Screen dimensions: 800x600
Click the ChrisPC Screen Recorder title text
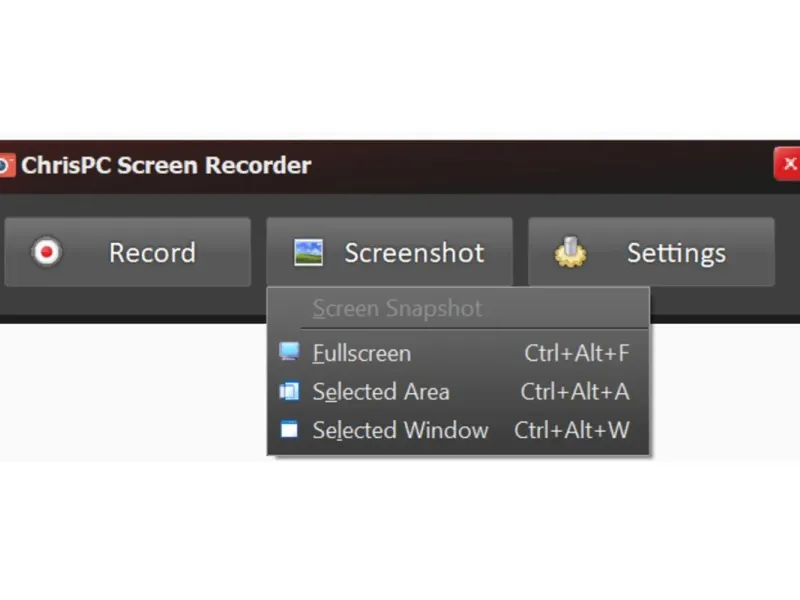[x=166, y=165]
